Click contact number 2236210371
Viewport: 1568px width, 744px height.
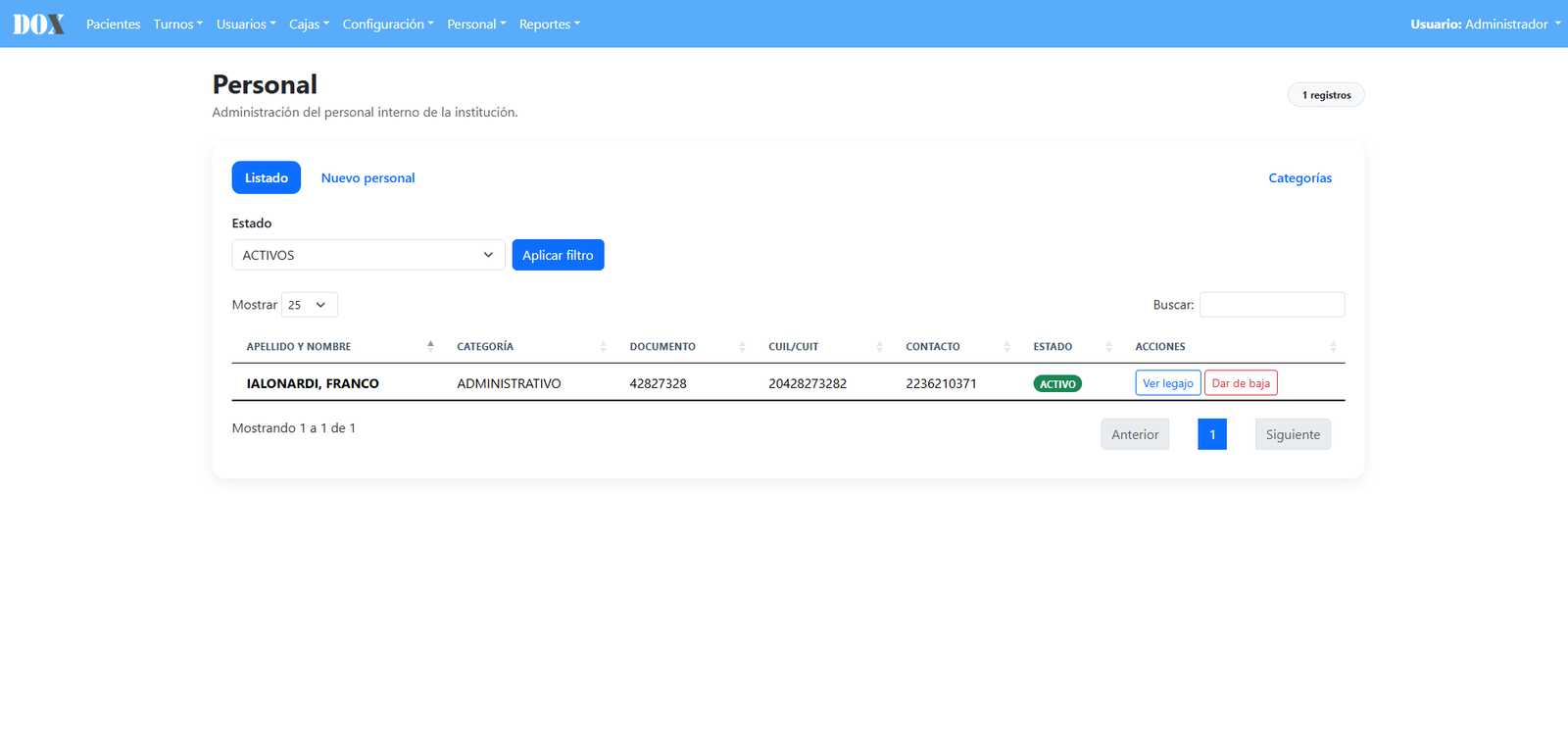pyautogui.click(x=941, y=383)
